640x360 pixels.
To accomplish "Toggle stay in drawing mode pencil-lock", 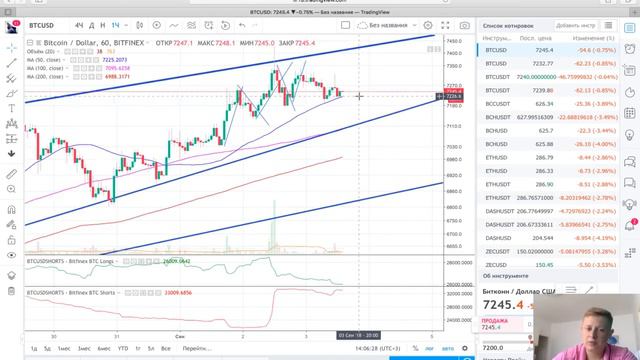I will click(x=11, y=224).
